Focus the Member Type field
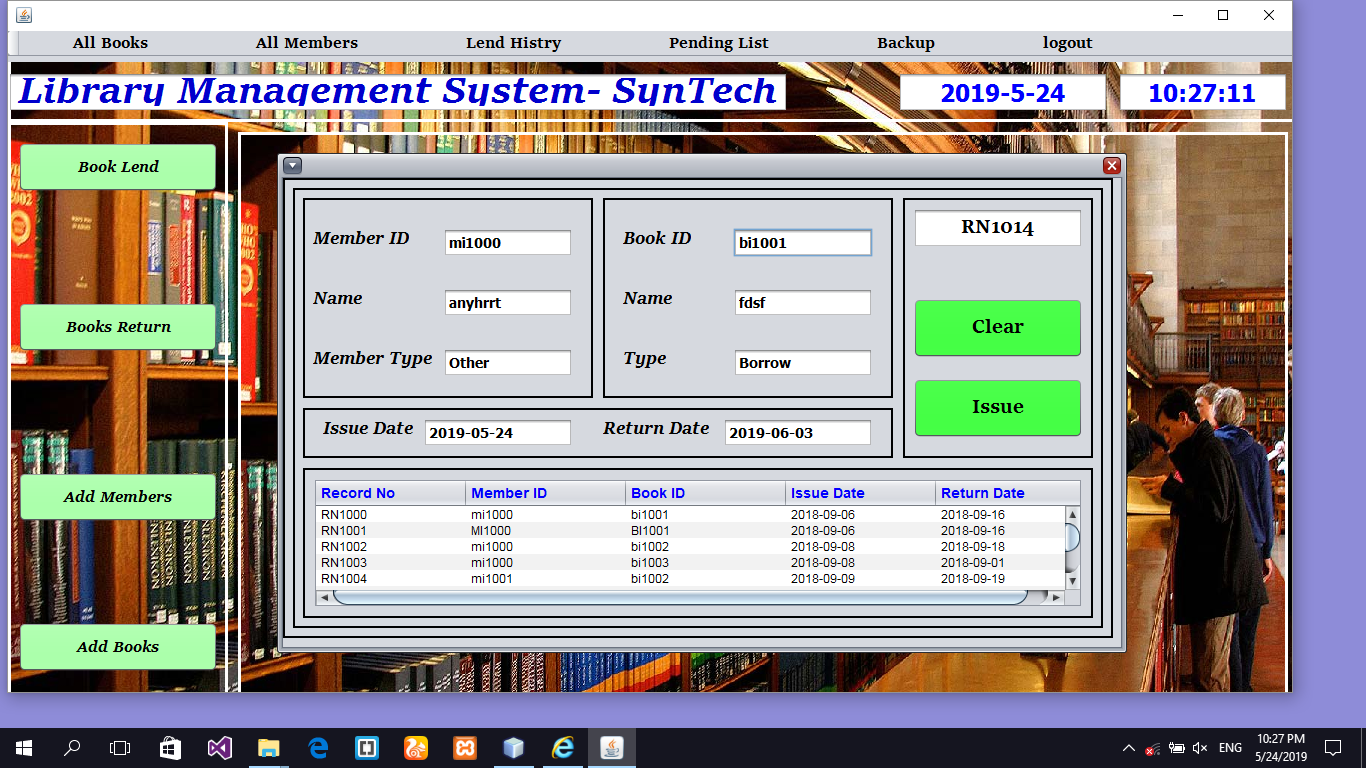The height and width of the screenshot is (768, 1366). point(508,363)
